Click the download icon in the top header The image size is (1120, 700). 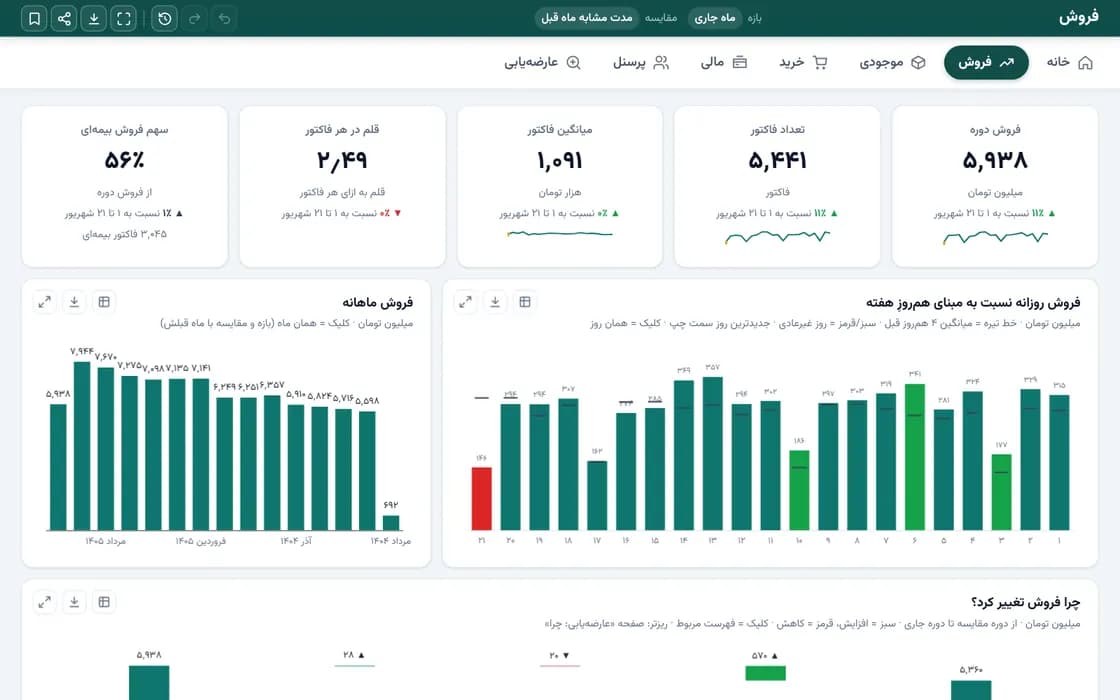[94, 19]
